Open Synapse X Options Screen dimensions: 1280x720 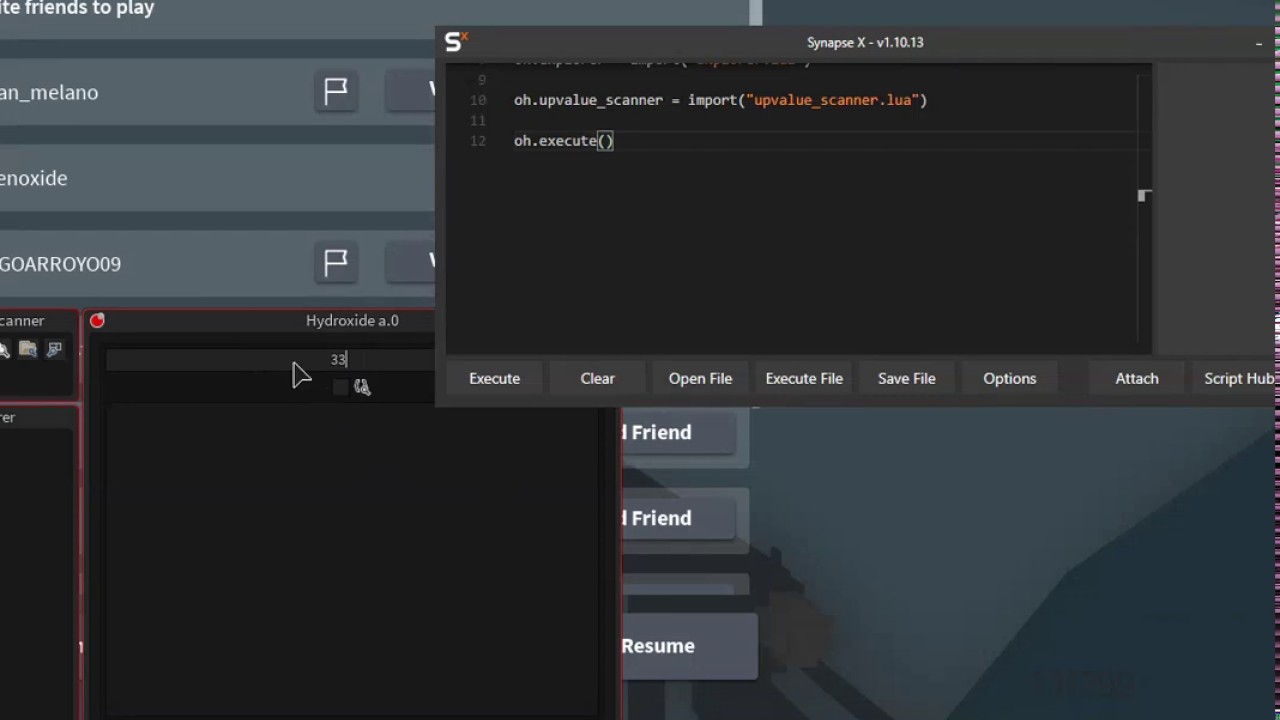pos(1010,378)
